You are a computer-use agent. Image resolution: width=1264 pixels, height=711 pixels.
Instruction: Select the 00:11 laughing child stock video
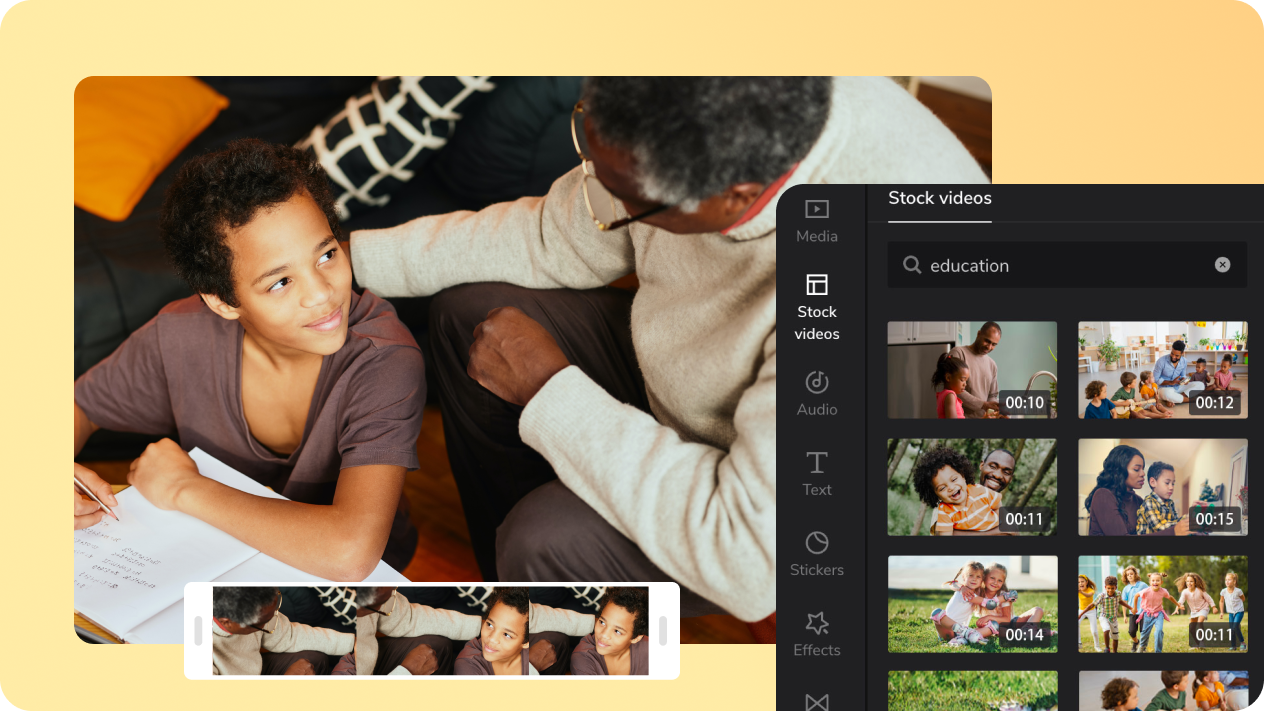(972, 487)
